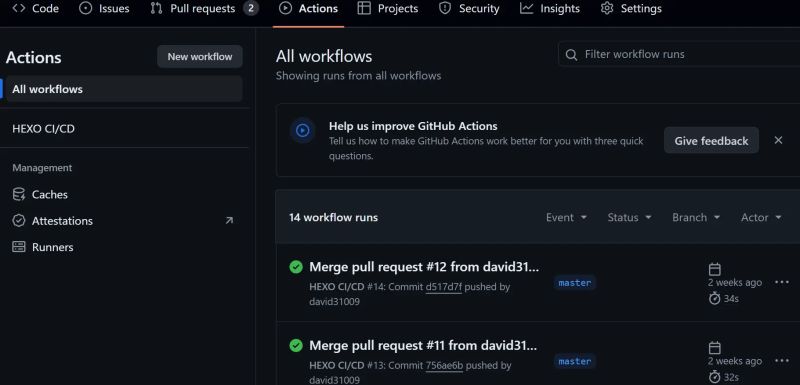Open the Pull requests tab
Viewport: 800px width, 385px height.
pos(205,9)
